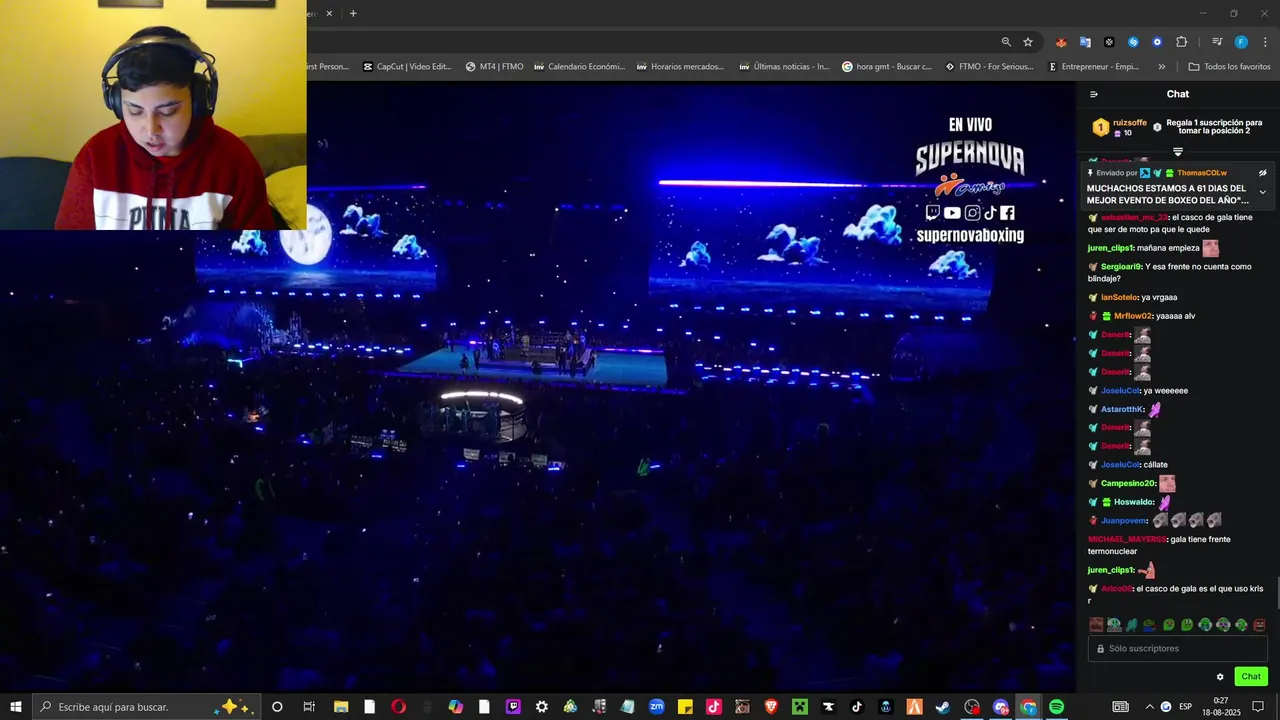Open the MT4 | FTMO bookmark
This screenshot has height=720, width=1280.
[494, 67]
